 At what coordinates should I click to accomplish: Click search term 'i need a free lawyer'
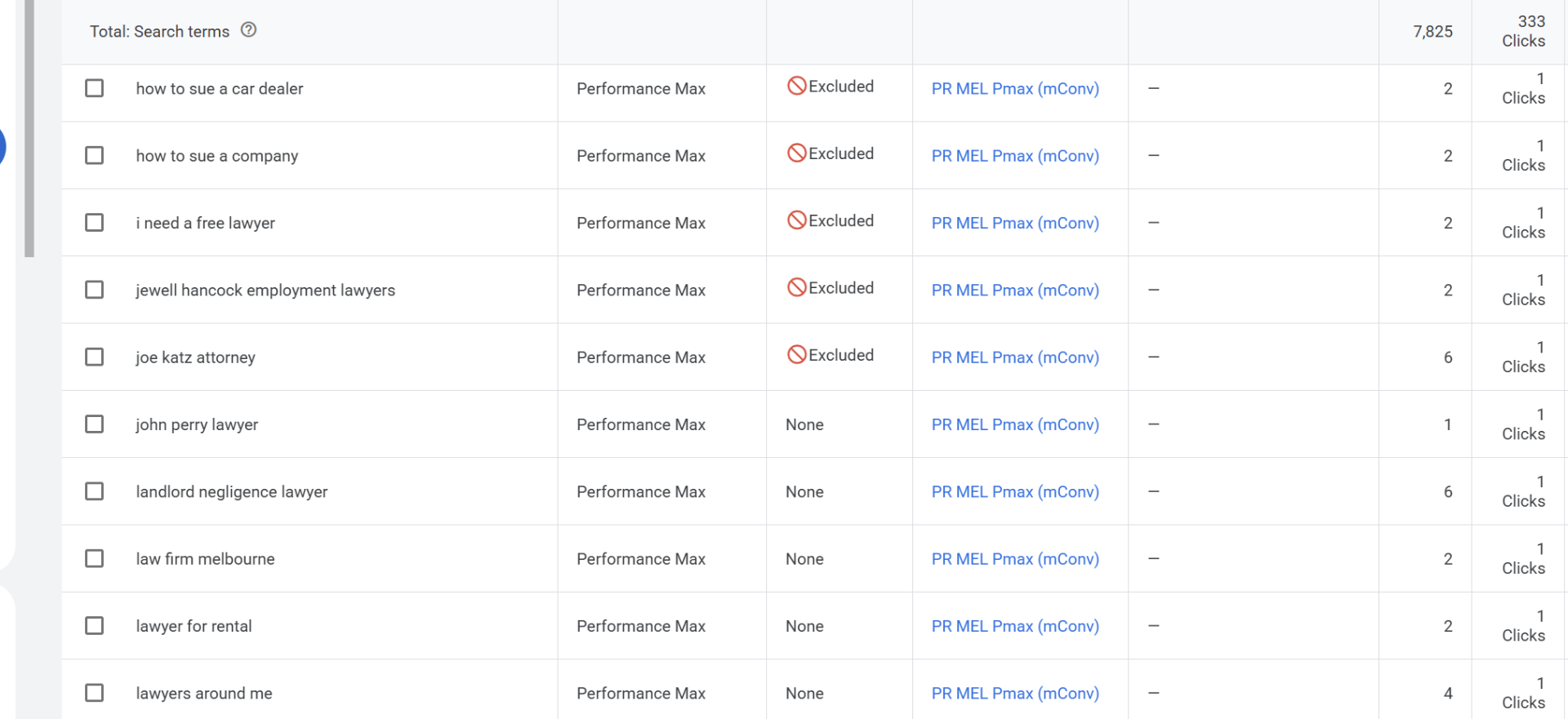coord(206,223)
